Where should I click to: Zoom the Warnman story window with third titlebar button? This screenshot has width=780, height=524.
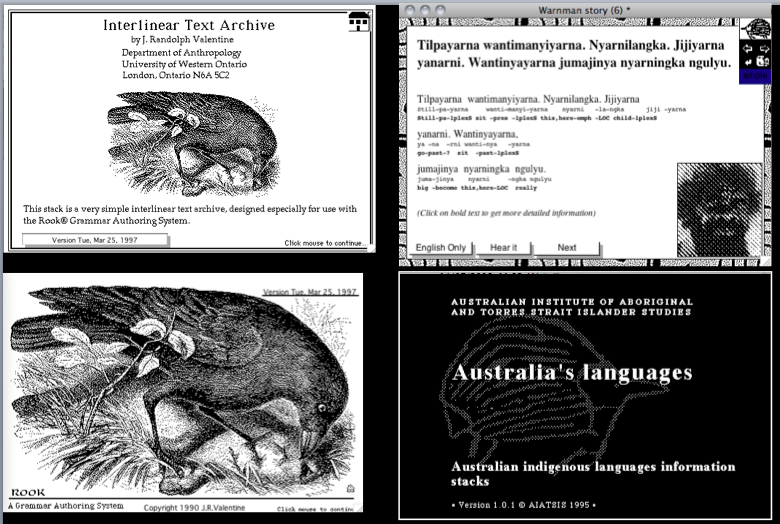point(441,10)
